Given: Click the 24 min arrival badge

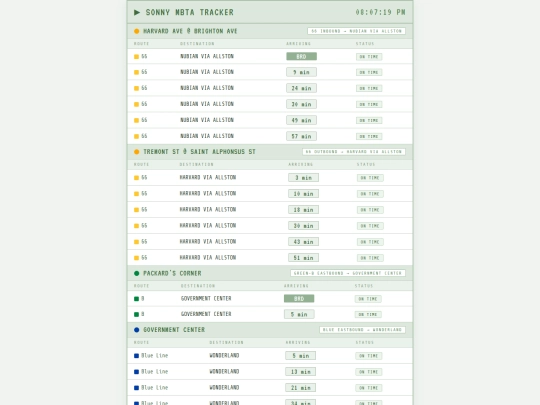Looking at the screenshot, I should click(x=301, y=88).
